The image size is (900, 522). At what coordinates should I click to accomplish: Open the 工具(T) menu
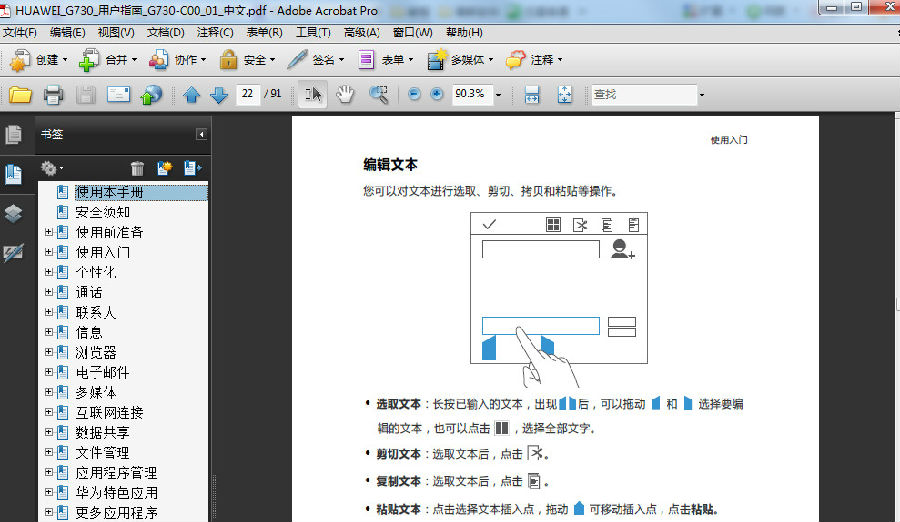coord(313,33)
